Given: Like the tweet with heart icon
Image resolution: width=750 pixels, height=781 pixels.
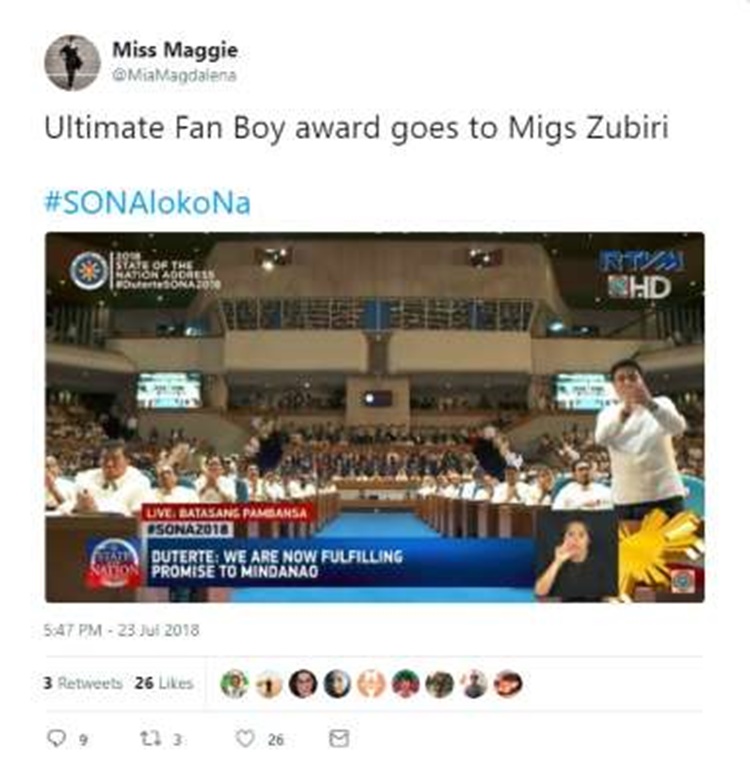Looking at the screenshot, I should click(245, 738).
